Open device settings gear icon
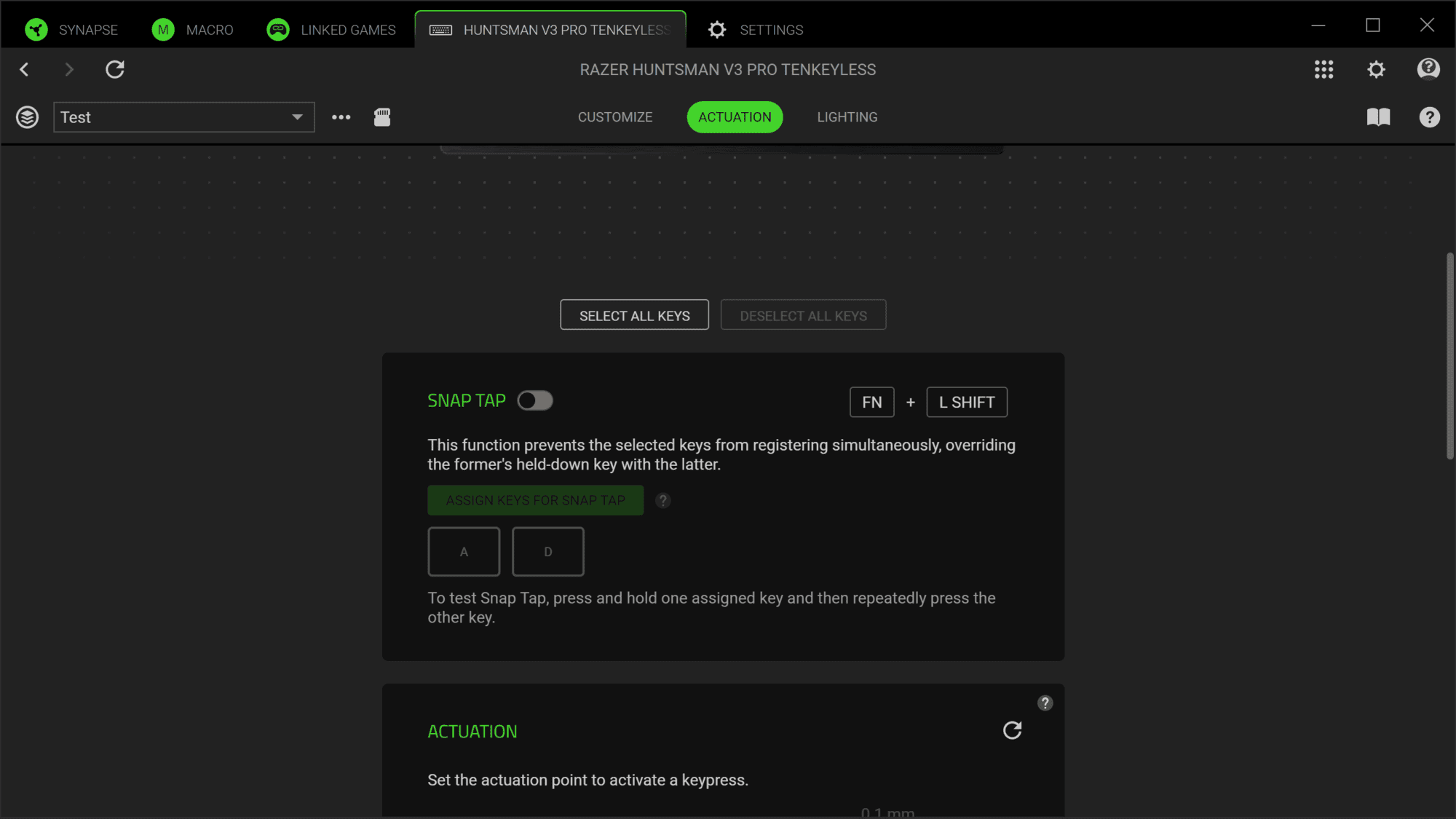This screenshot has width=1456, height=819. click(1376, 69)
